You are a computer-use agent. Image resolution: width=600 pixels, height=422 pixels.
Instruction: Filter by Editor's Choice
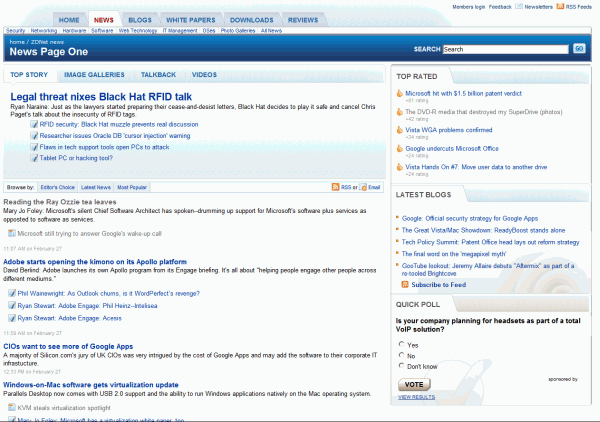tap(57, 187)
